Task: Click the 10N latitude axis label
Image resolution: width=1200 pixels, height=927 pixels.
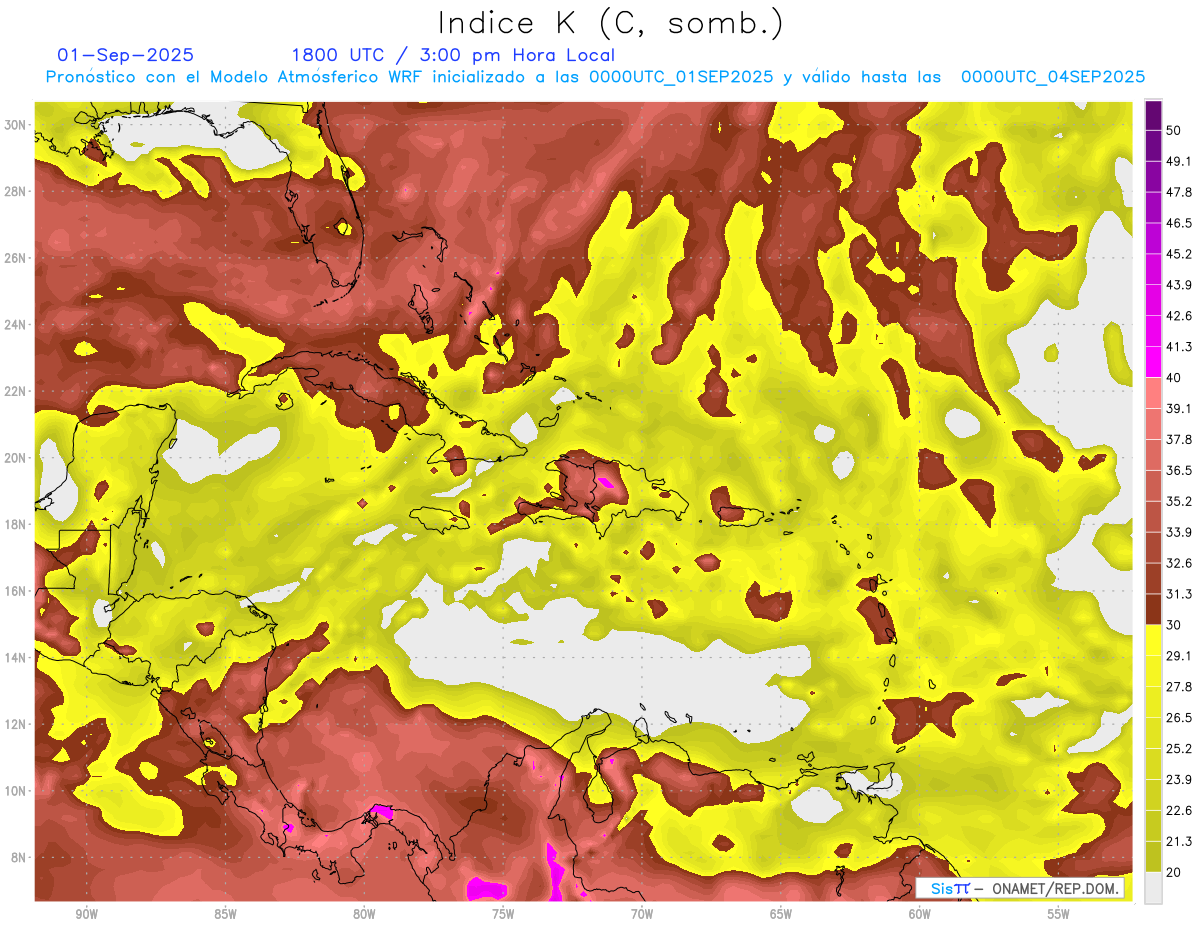Action: point(15,791)
